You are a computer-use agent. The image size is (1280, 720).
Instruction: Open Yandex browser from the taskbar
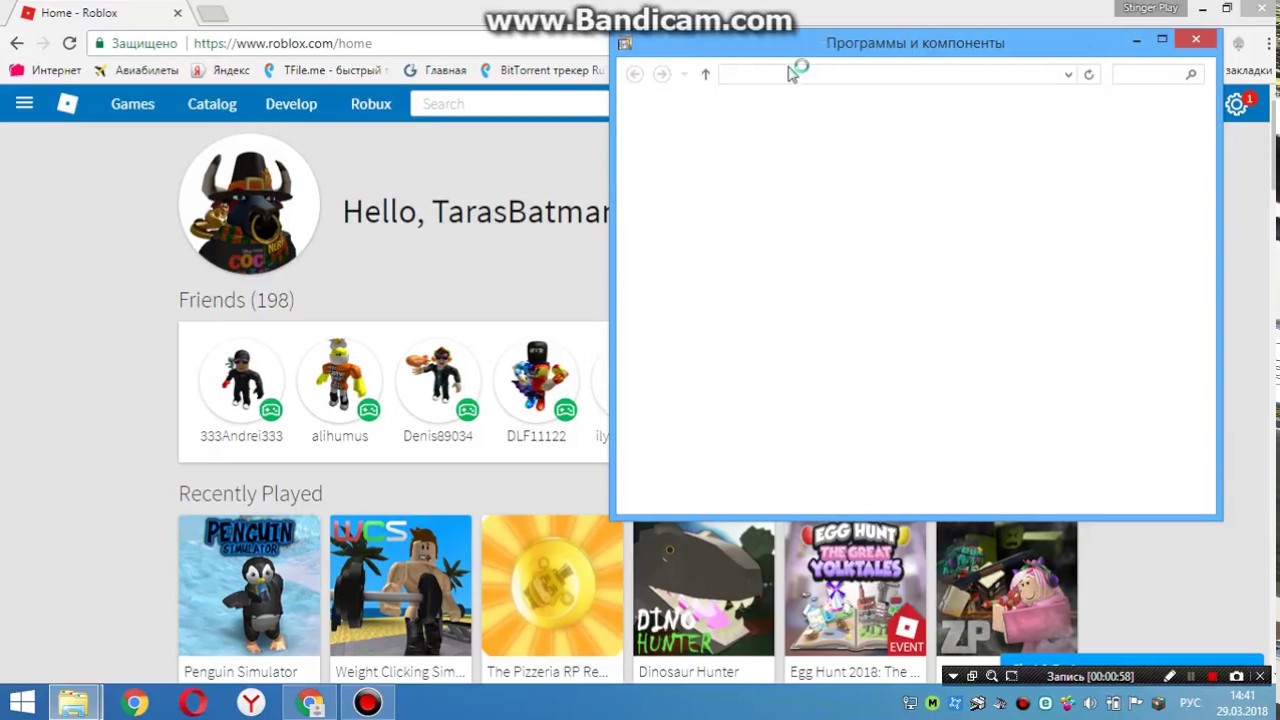pyautogui.click(x=251, y=702)
